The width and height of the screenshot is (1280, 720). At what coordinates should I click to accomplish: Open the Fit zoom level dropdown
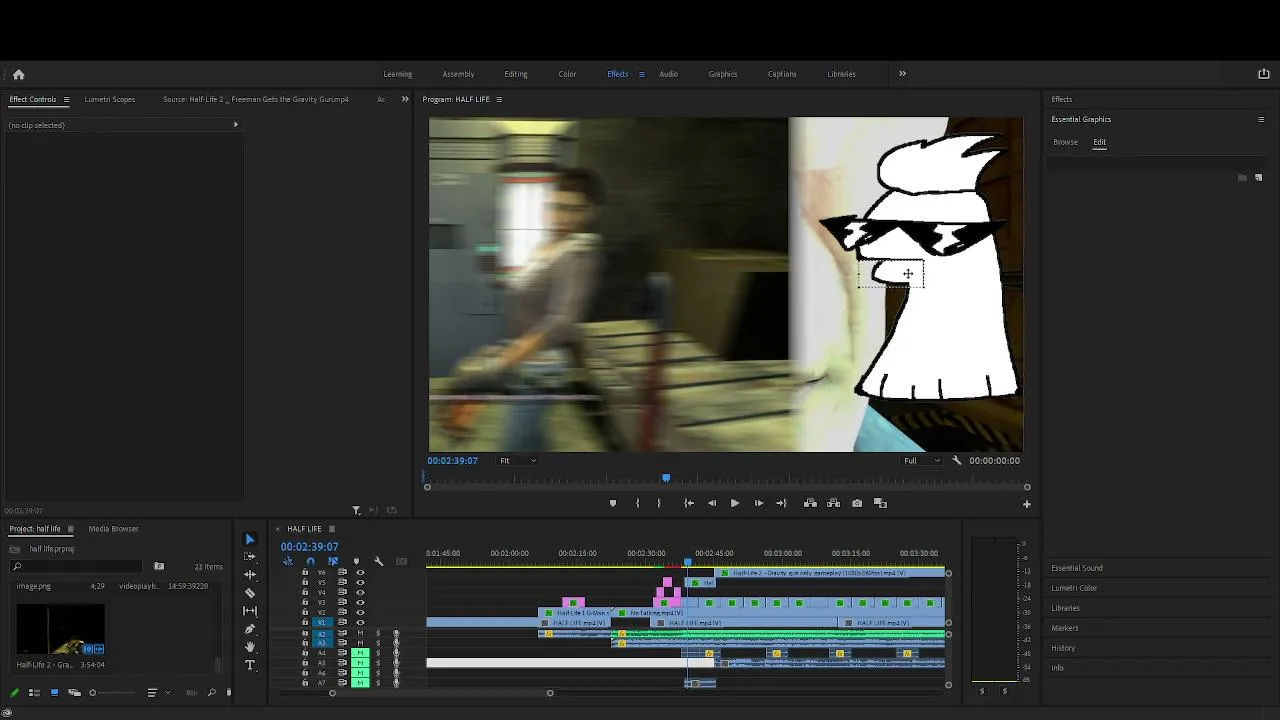pos(518,460)
